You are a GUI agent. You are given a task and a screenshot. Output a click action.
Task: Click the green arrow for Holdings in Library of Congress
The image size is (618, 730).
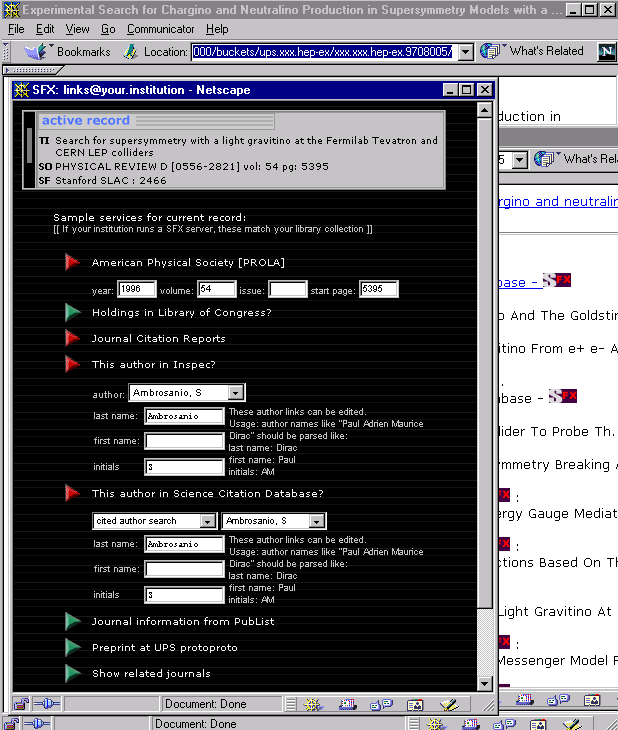tap(72, 312)
